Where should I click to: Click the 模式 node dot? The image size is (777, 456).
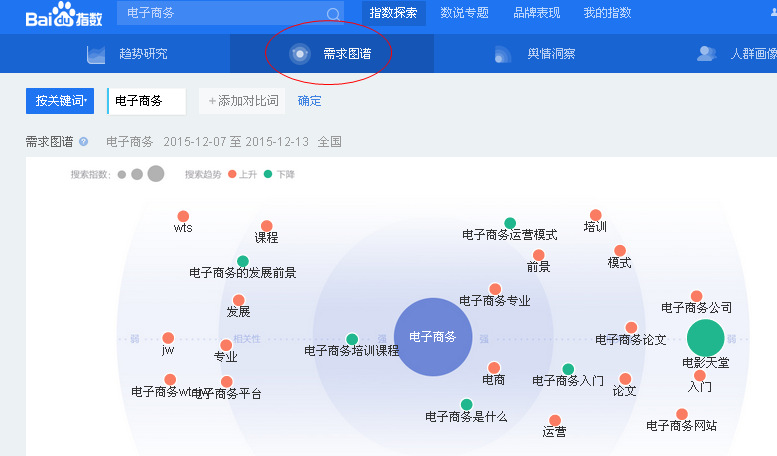click(620, 251)
